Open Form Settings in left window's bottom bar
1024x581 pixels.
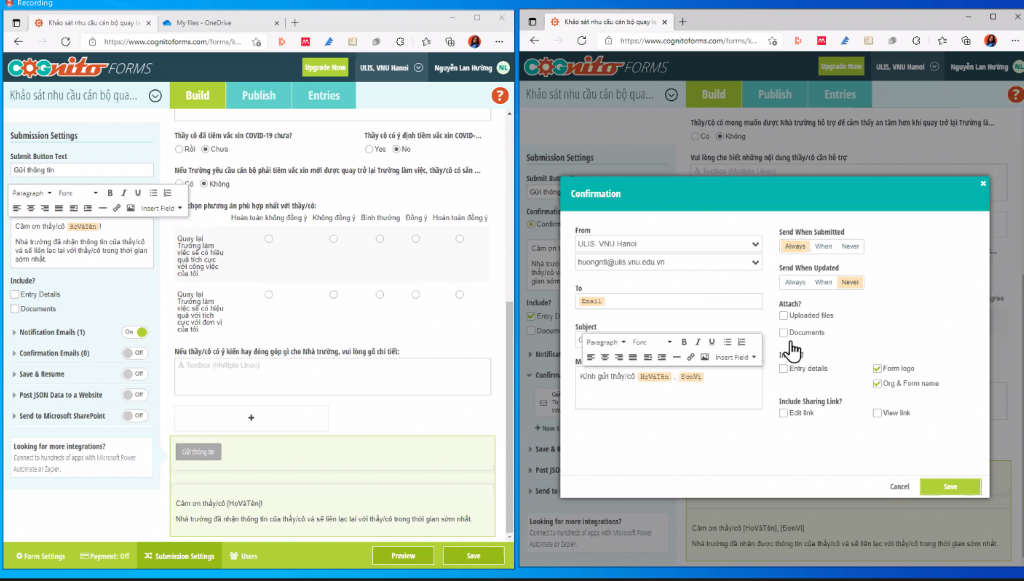click(40, 556)
